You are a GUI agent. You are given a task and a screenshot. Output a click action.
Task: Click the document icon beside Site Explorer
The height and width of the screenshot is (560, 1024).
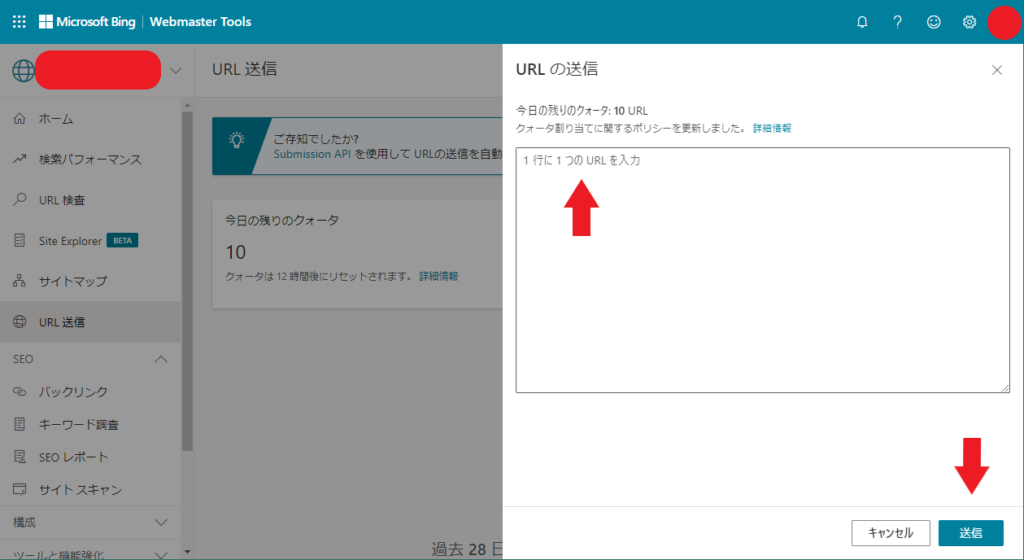[20, 240]
